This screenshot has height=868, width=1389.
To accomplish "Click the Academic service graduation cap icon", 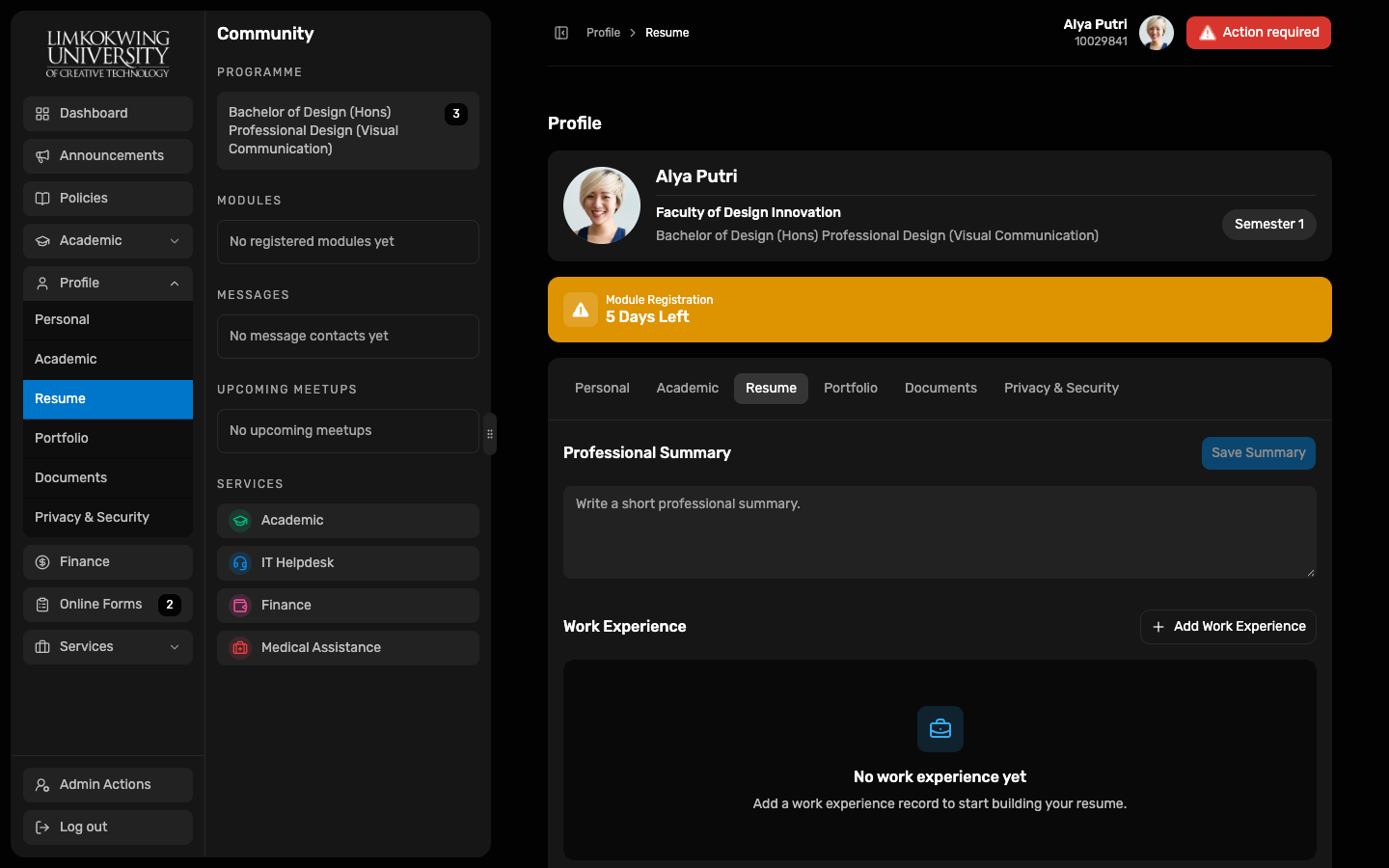I will pos(240,521).
